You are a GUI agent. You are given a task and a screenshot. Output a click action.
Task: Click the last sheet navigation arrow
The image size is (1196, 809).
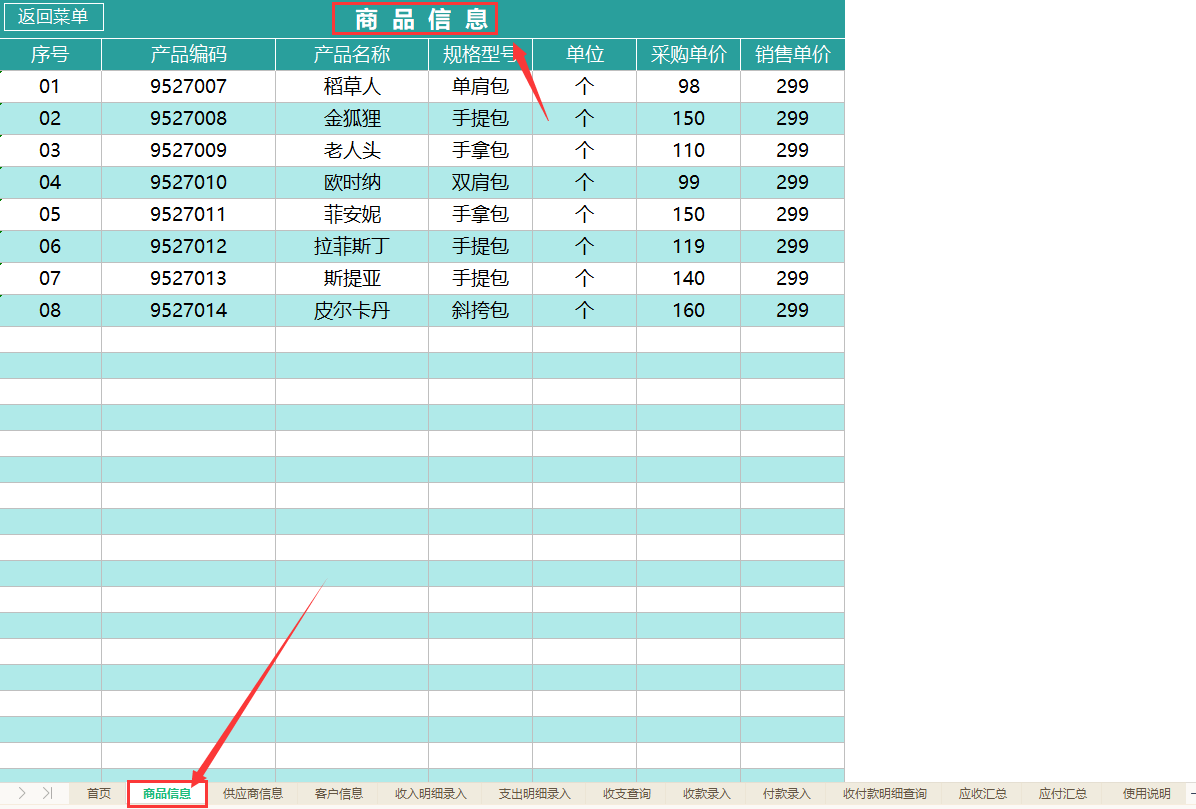tap(46, 793)
